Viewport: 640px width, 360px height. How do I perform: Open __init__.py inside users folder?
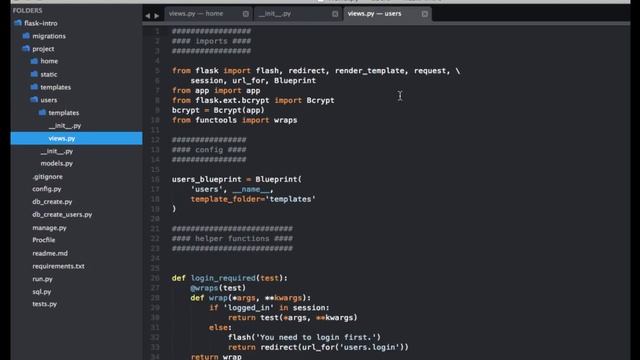point(65,126)
